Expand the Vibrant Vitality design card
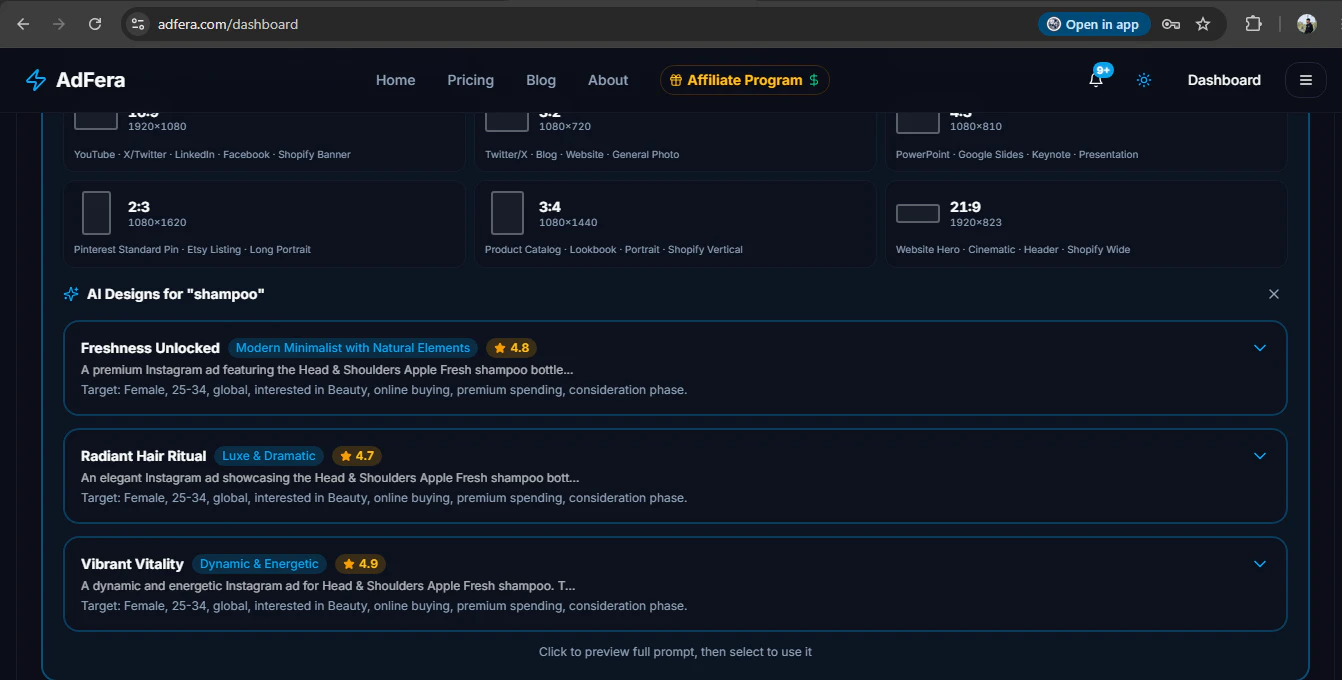Screen dimensions: 1342x680 click(x=1260, y=564)
